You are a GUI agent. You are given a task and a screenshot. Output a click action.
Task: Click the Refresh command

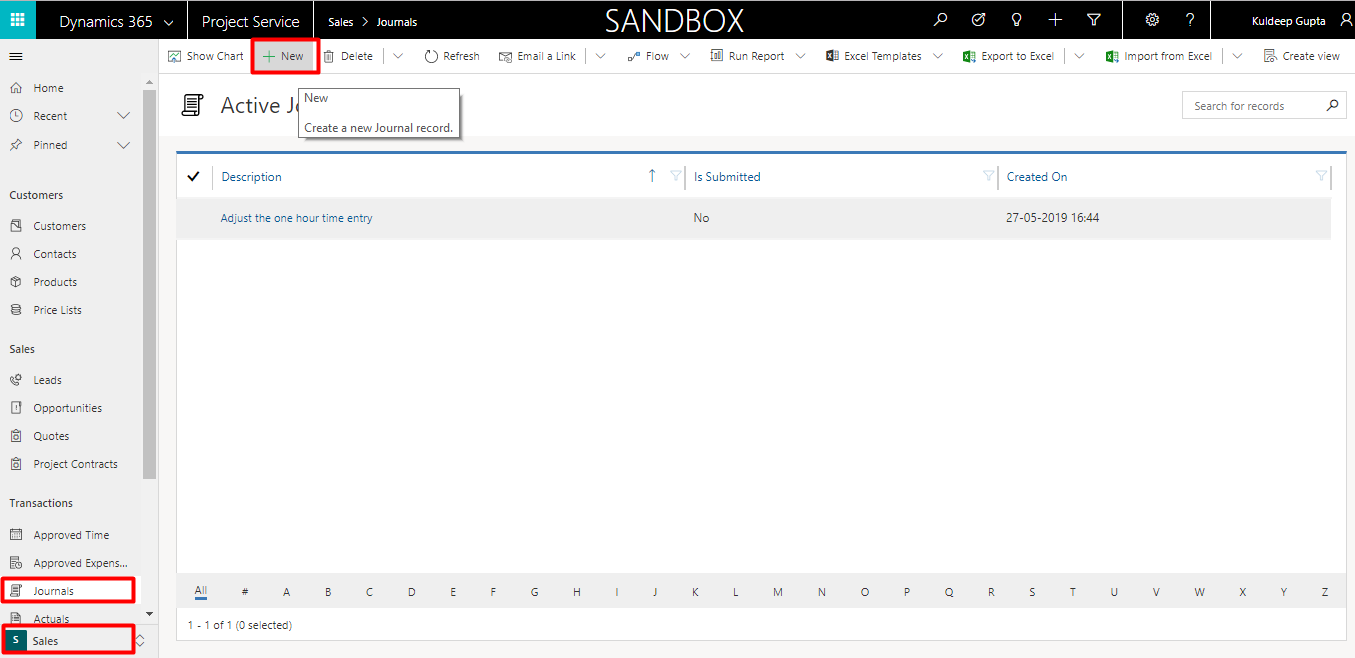[x=452, y=56]
